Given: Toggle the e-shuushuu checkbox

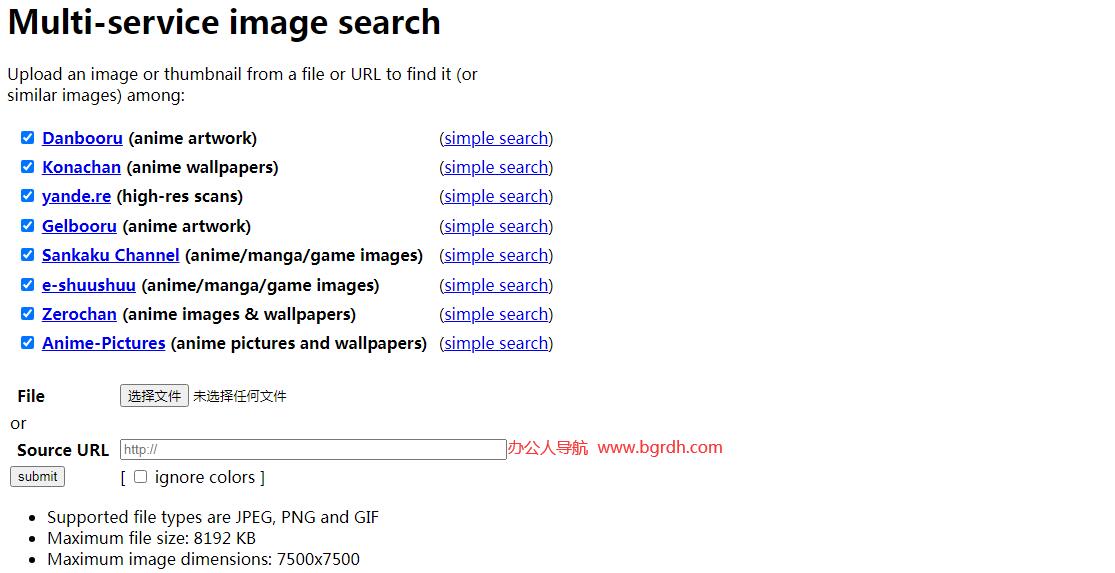Looking at the screenshot, I should 27,284.
